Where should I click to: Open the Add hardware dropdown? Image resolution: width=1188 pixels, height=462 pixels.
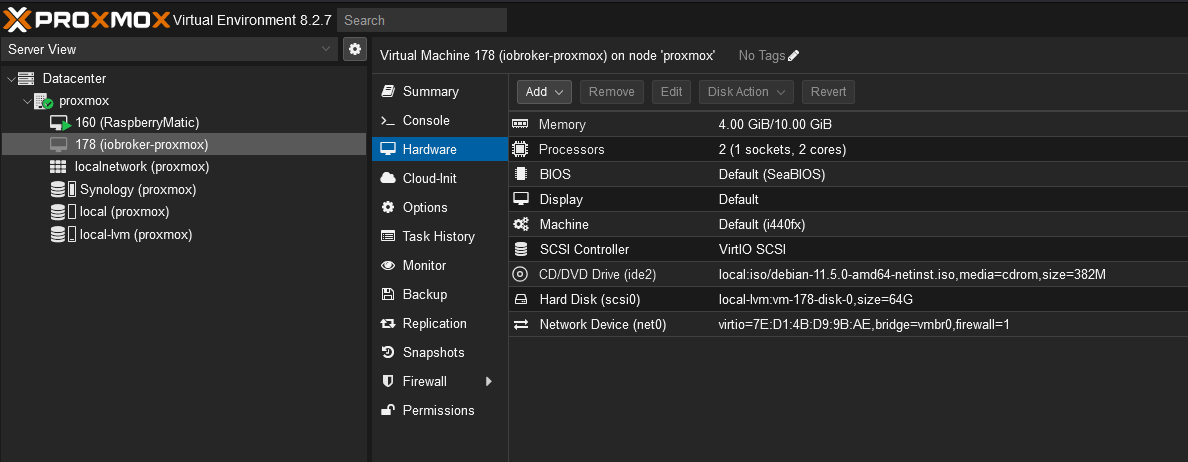544,92
